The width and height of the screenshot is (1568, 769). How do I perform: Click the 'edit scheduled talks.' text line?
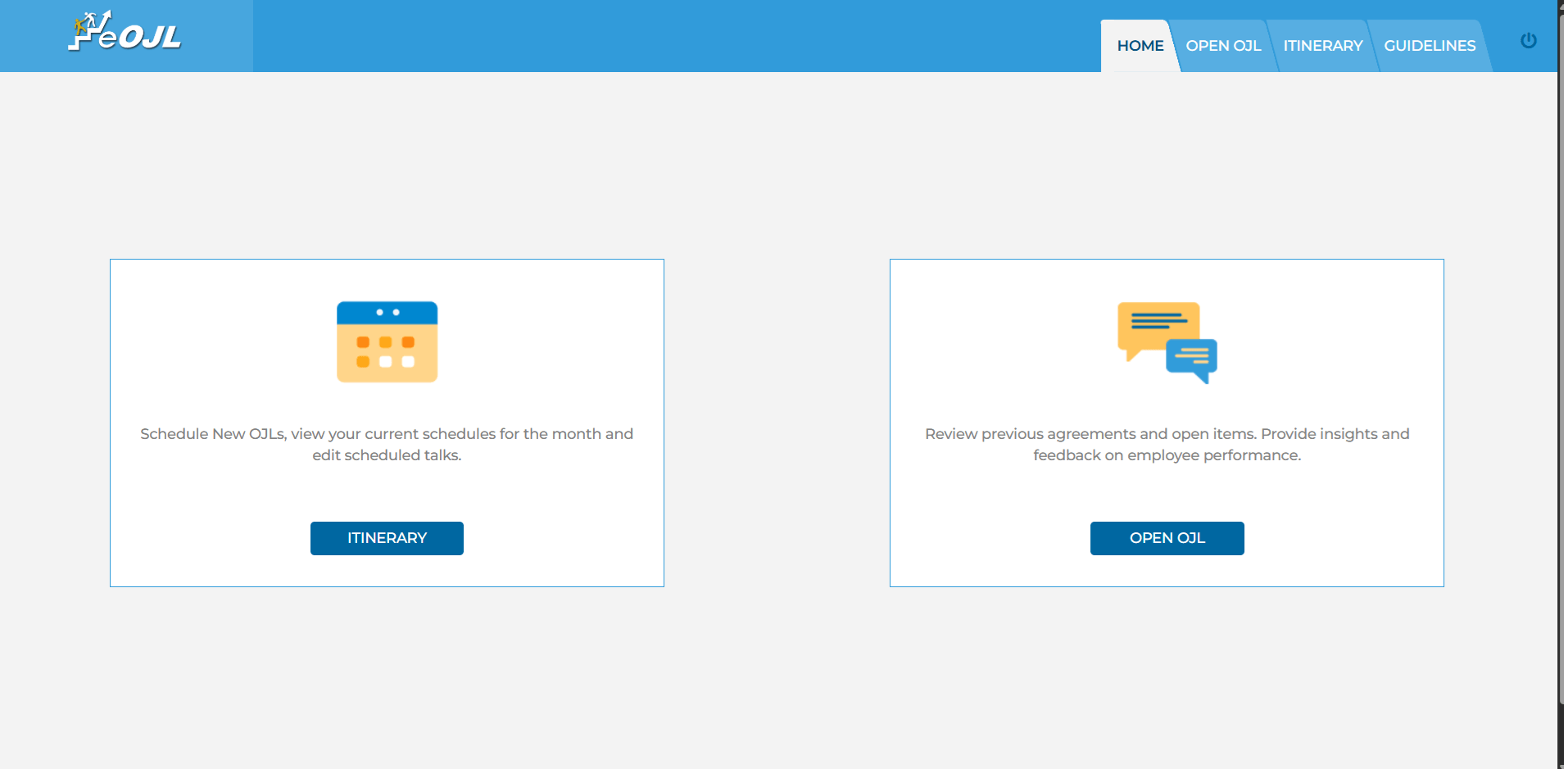click(x=387, y=455)
